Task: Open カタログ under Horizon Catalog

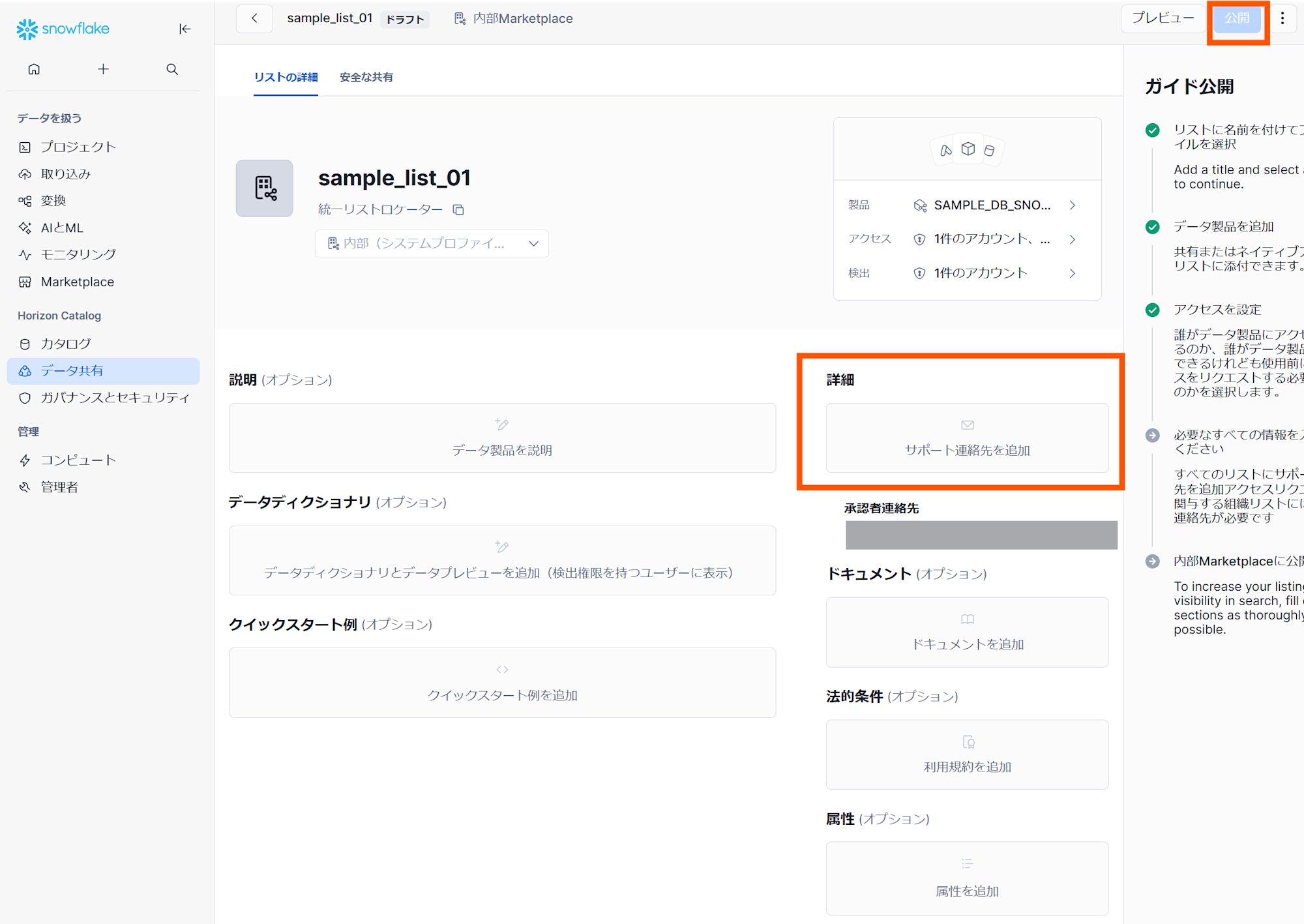Action: 65,344
